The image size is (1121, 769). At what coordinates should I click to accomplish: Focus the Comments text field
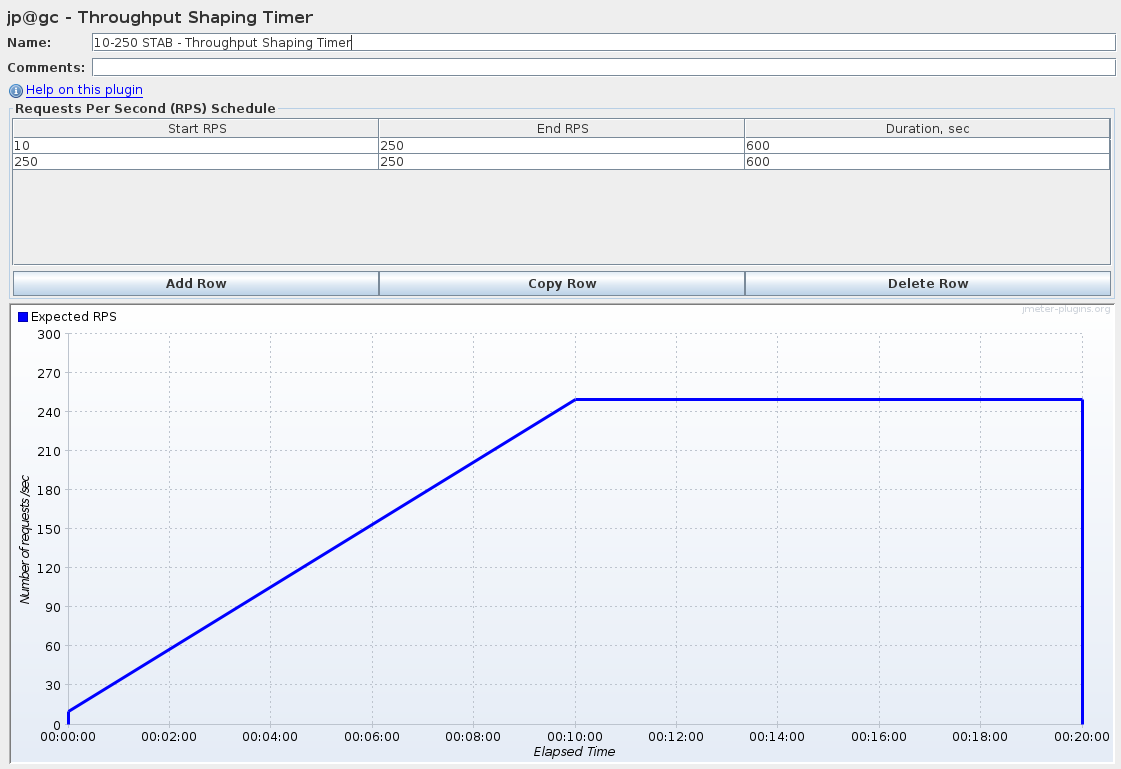click(602, 67)
